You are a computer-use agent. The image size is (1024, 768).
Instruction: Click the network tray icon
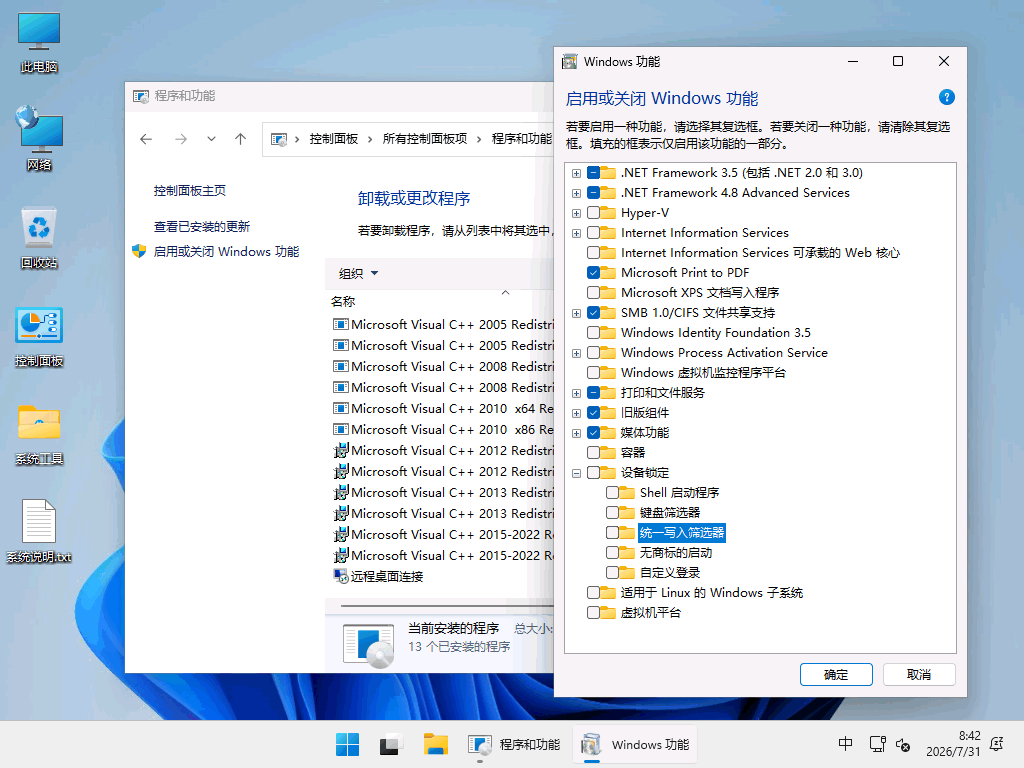[x=877, y=744]
